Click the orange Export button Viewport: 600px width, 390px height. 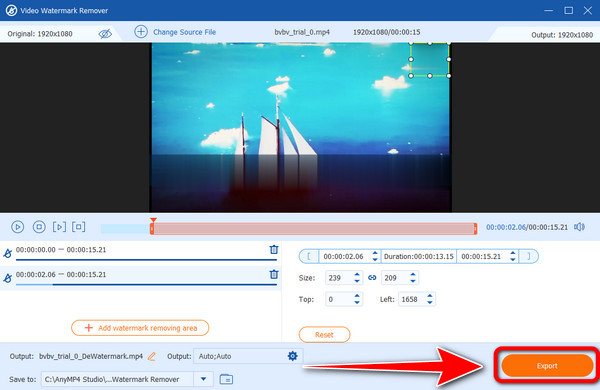547,366
